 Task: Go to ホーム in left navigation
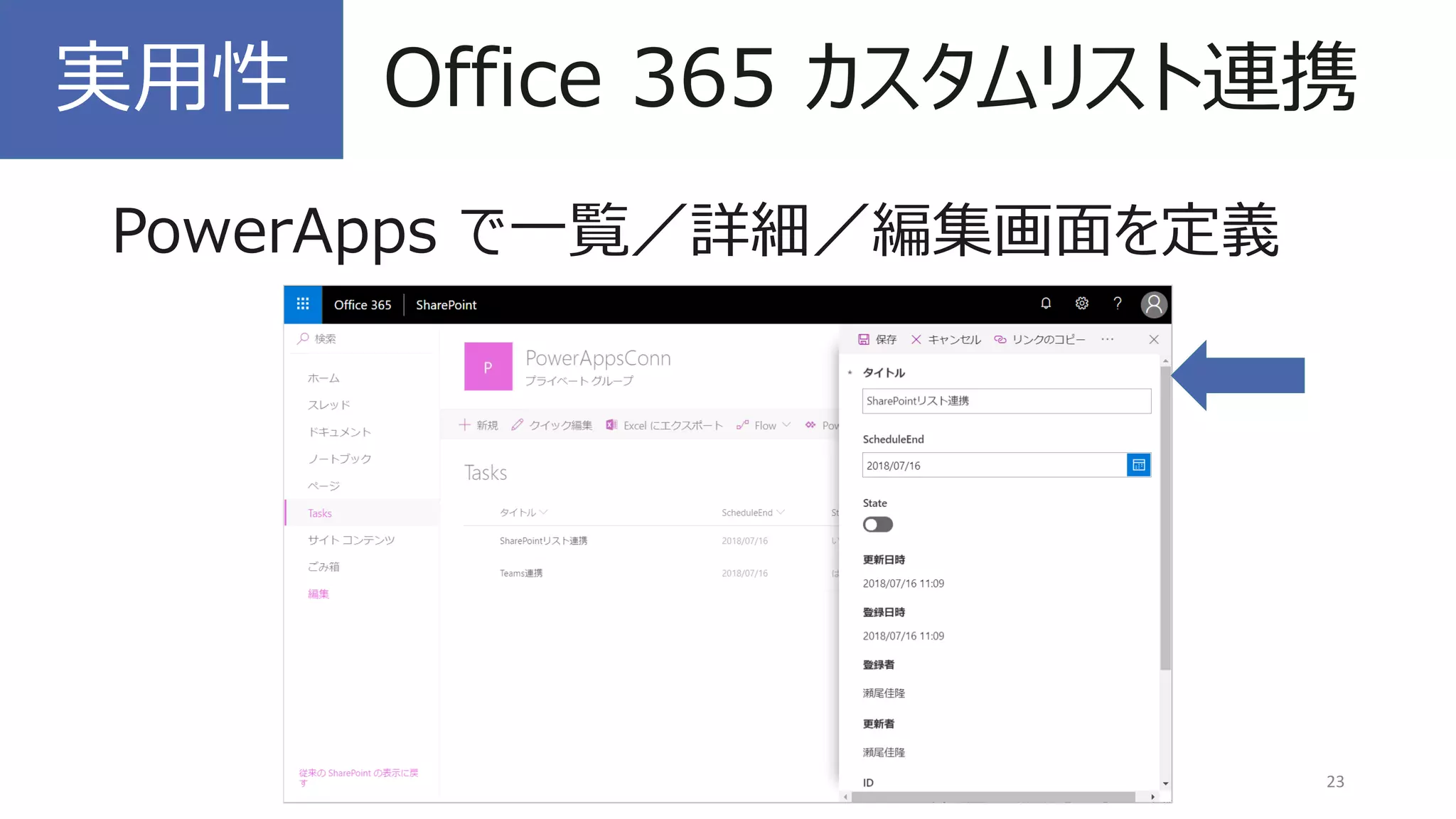323,378
